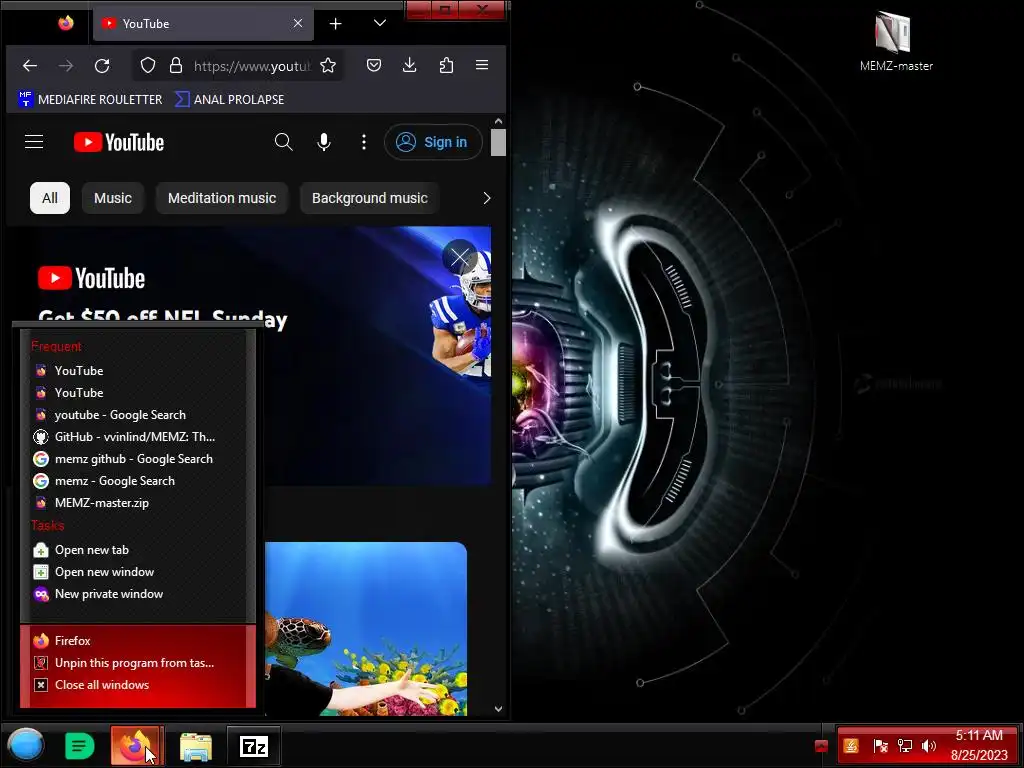Screen dimensions: 1024x768
Task: Select the All filter chip
Action: pos(50,198)
